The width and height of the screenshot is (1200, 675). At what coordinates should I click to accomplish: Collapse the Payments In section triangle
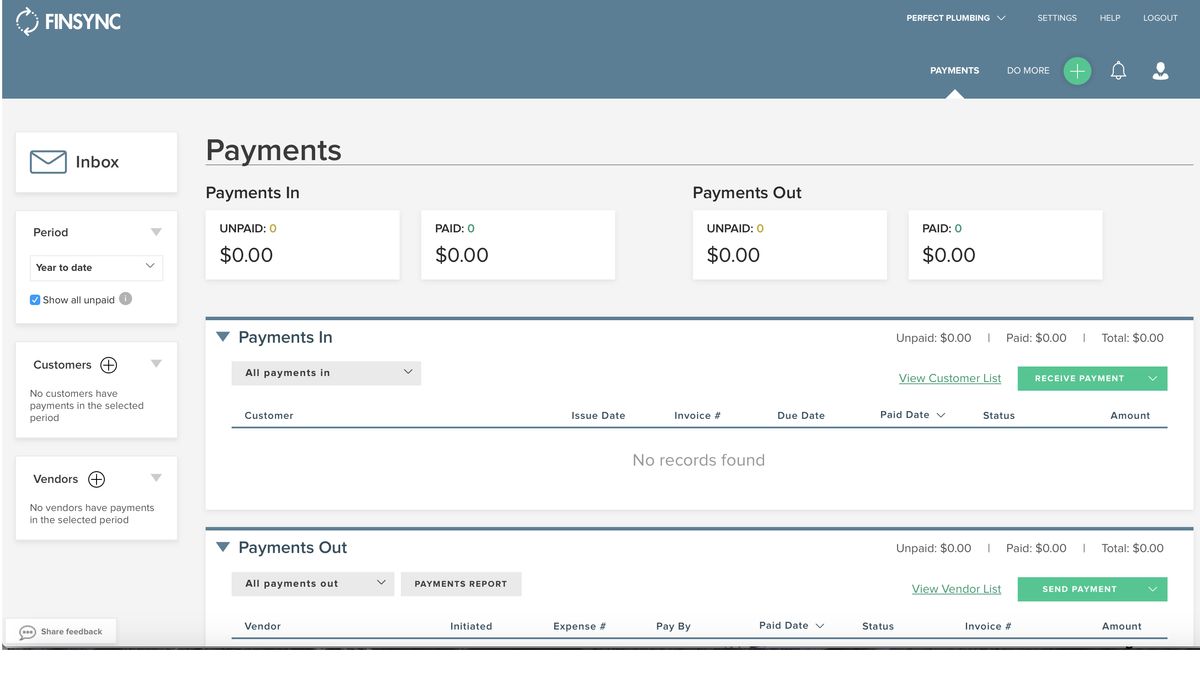tap(222, 336)
